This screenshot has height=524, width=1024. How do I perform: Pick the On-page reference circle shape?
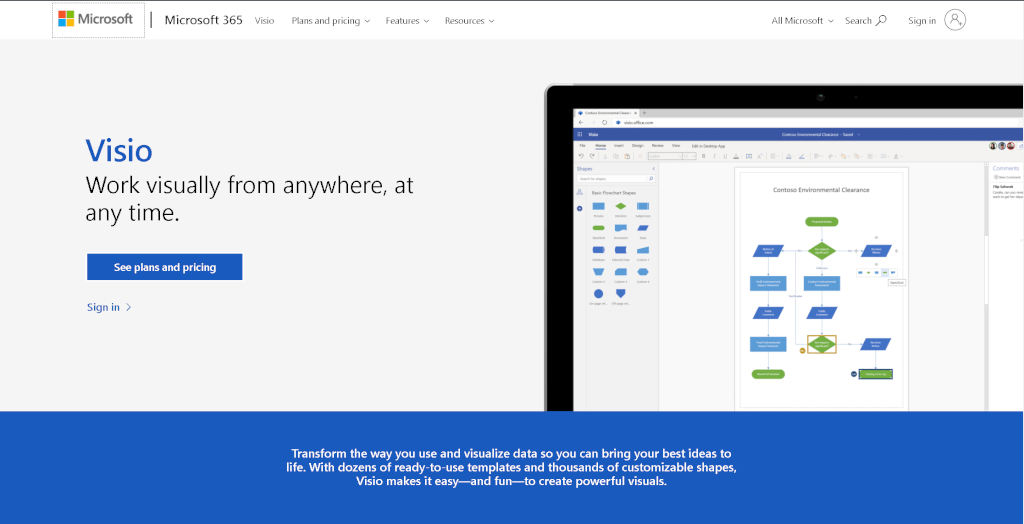(598, 294)
